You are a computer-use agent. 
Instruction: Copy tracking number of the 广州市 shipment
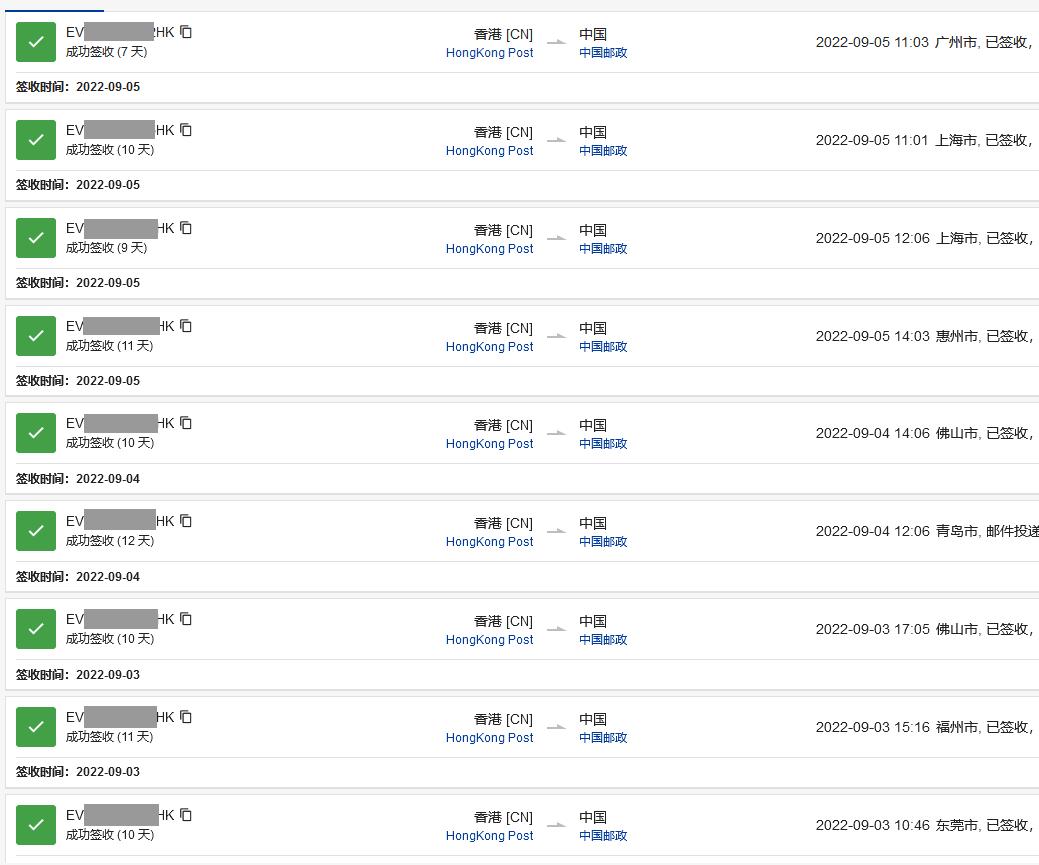[186, 32]
